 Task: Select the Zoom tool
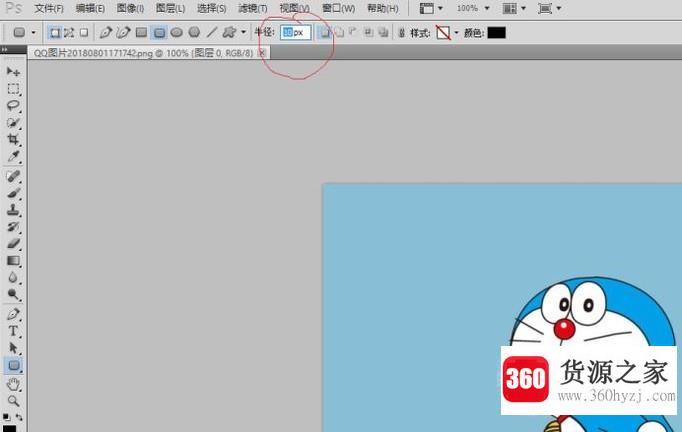13,401
